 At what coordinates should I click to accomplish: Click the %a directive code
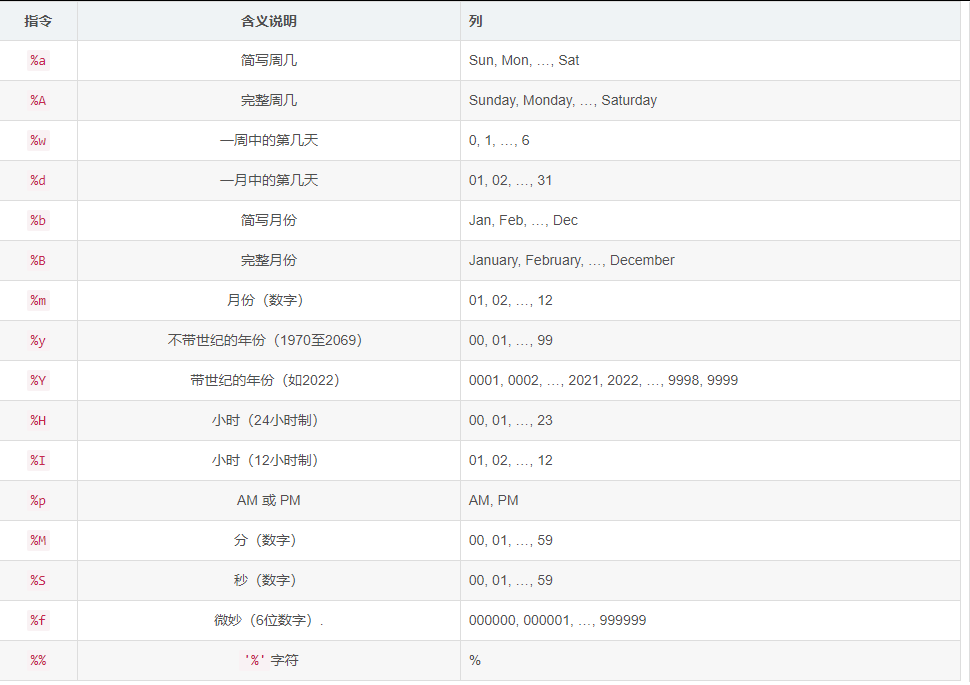tap(38, 60)
